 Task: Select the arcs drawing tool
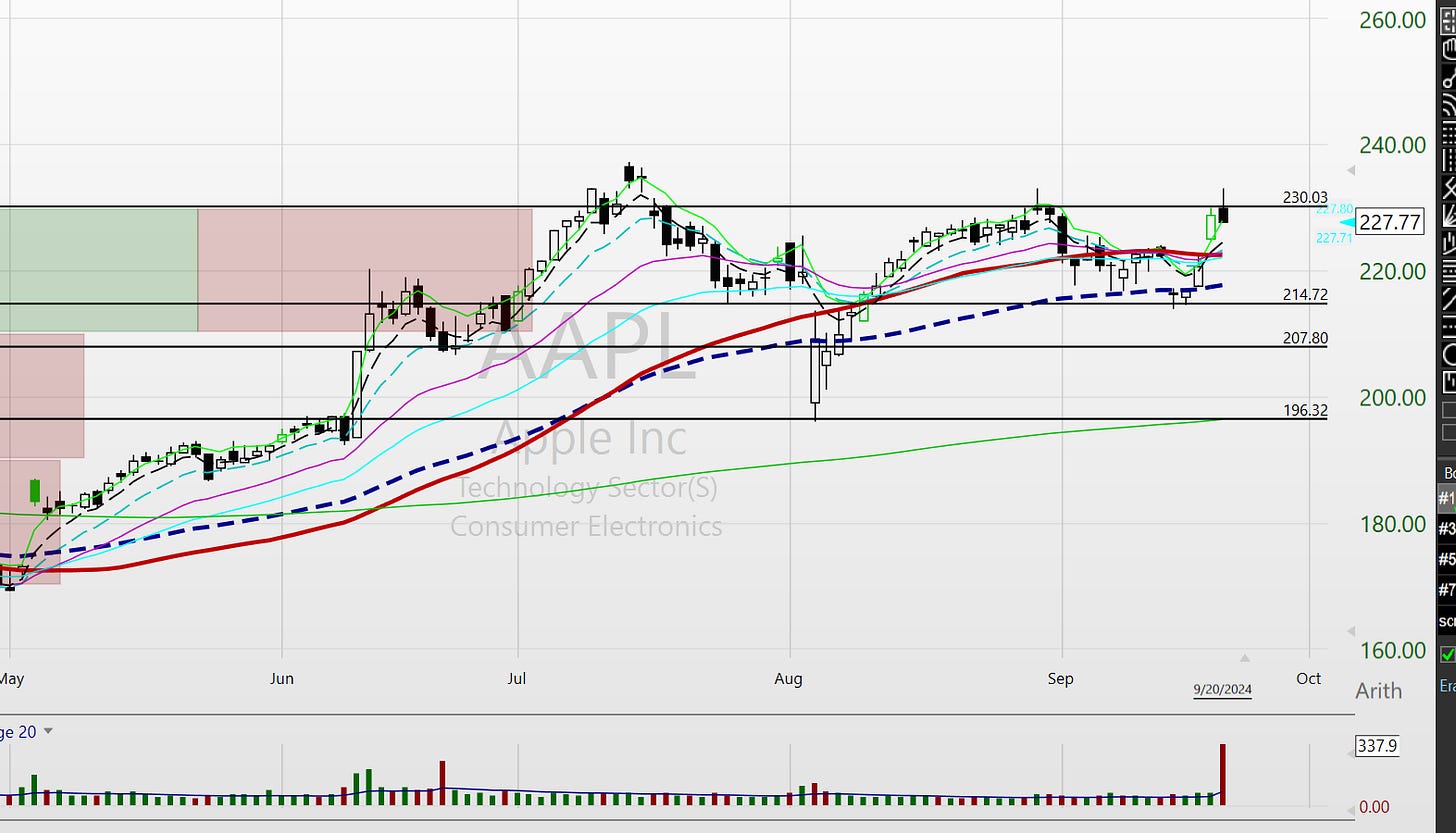1449,104
